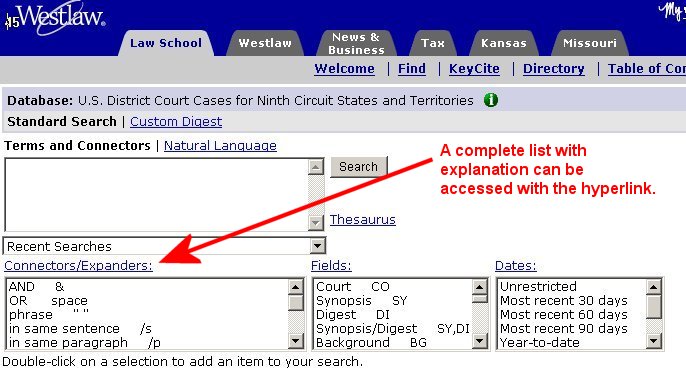Click scroll up arrow in Fields list
This screenshot has height=372, width=686.
[x=480, y=287]
